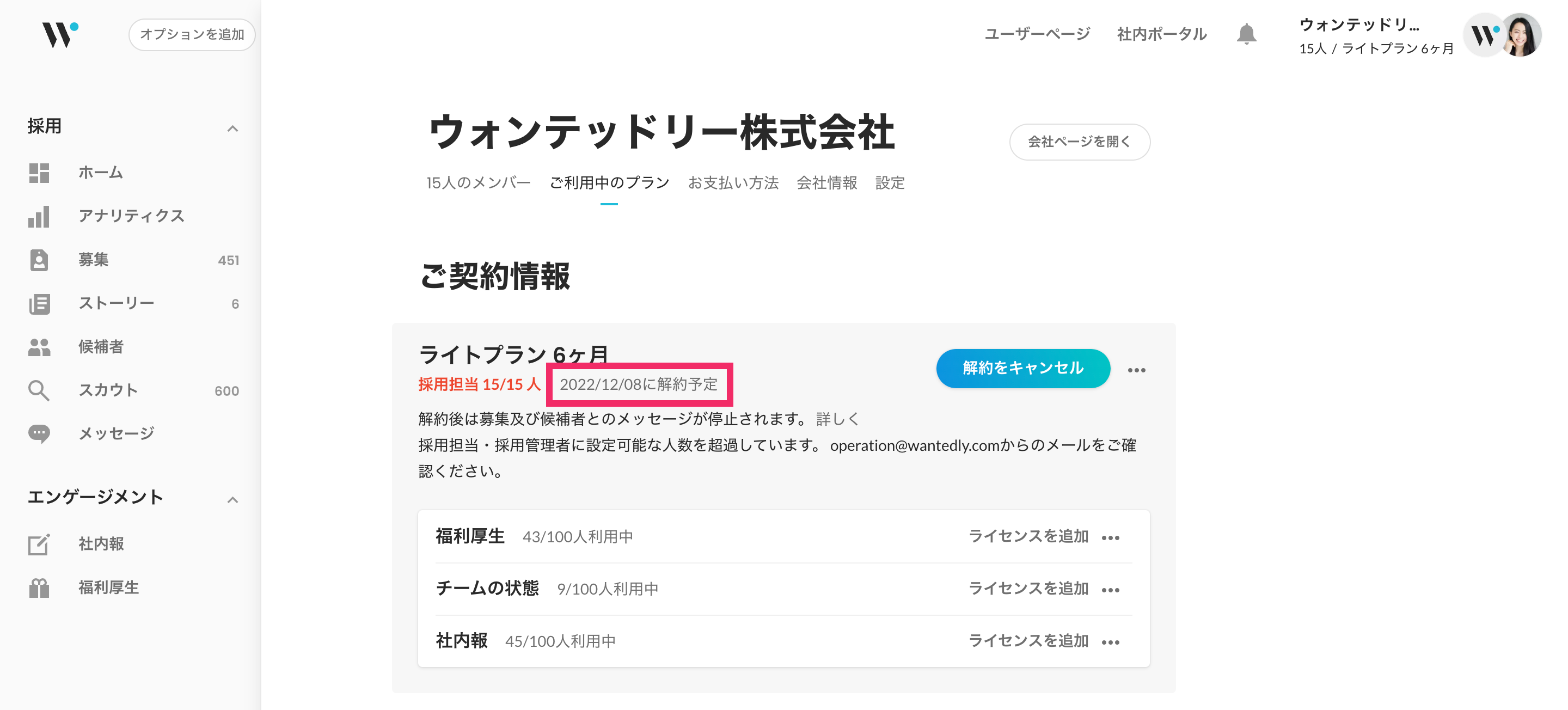Image resolution: width=1568 pixels, height=710 pixels.
Task: Click the ライトプラン 6ヶ月 plan title
Action: 513,354
